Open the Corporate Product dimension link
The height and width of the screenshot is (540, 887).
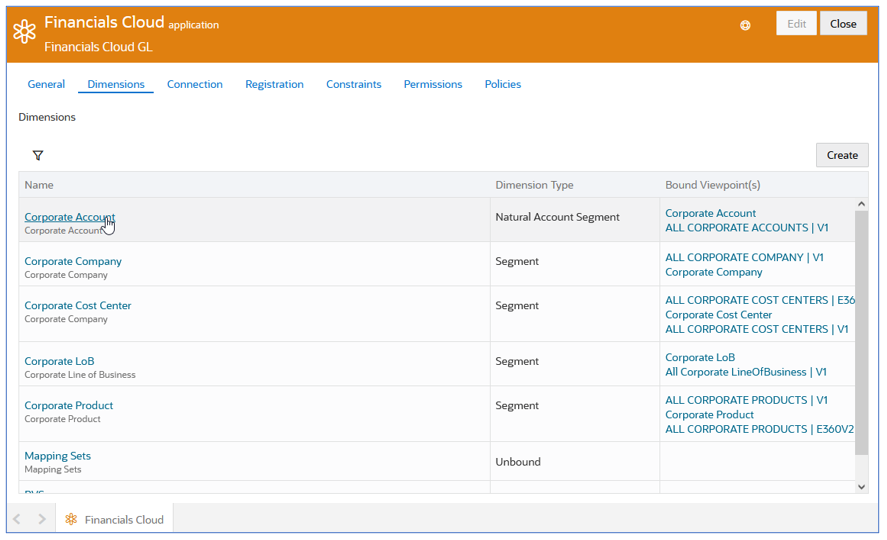point(68,405)
